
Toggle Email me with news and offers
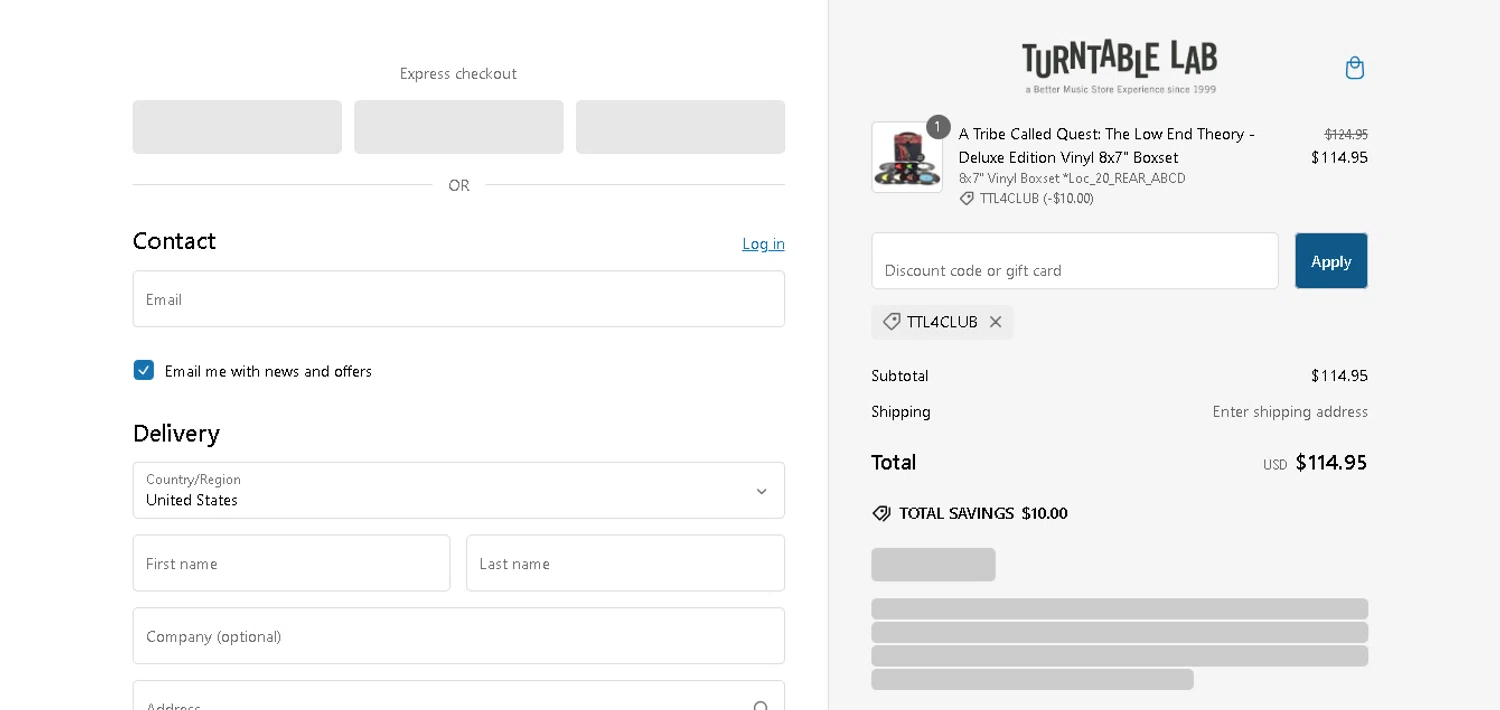tap(144, 371)
